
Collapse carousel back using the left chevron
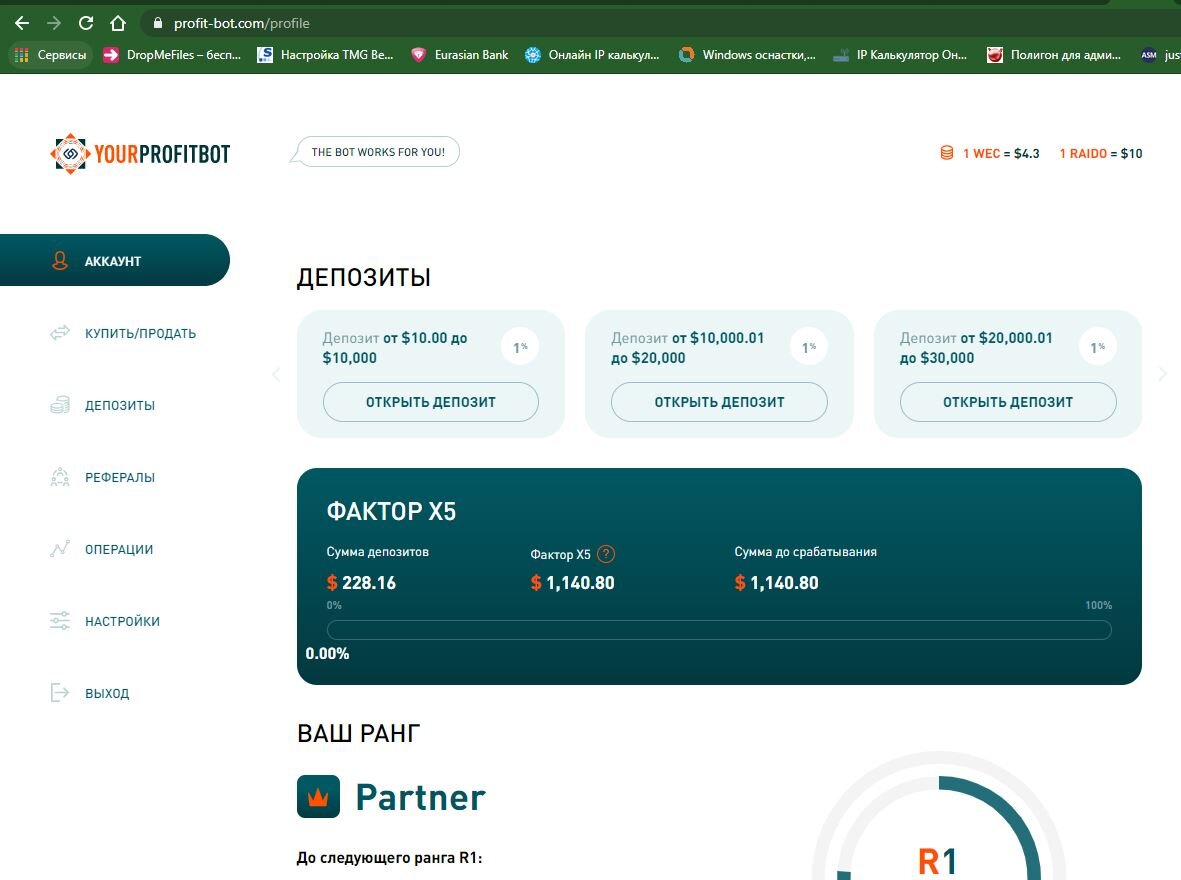[277, 373]
